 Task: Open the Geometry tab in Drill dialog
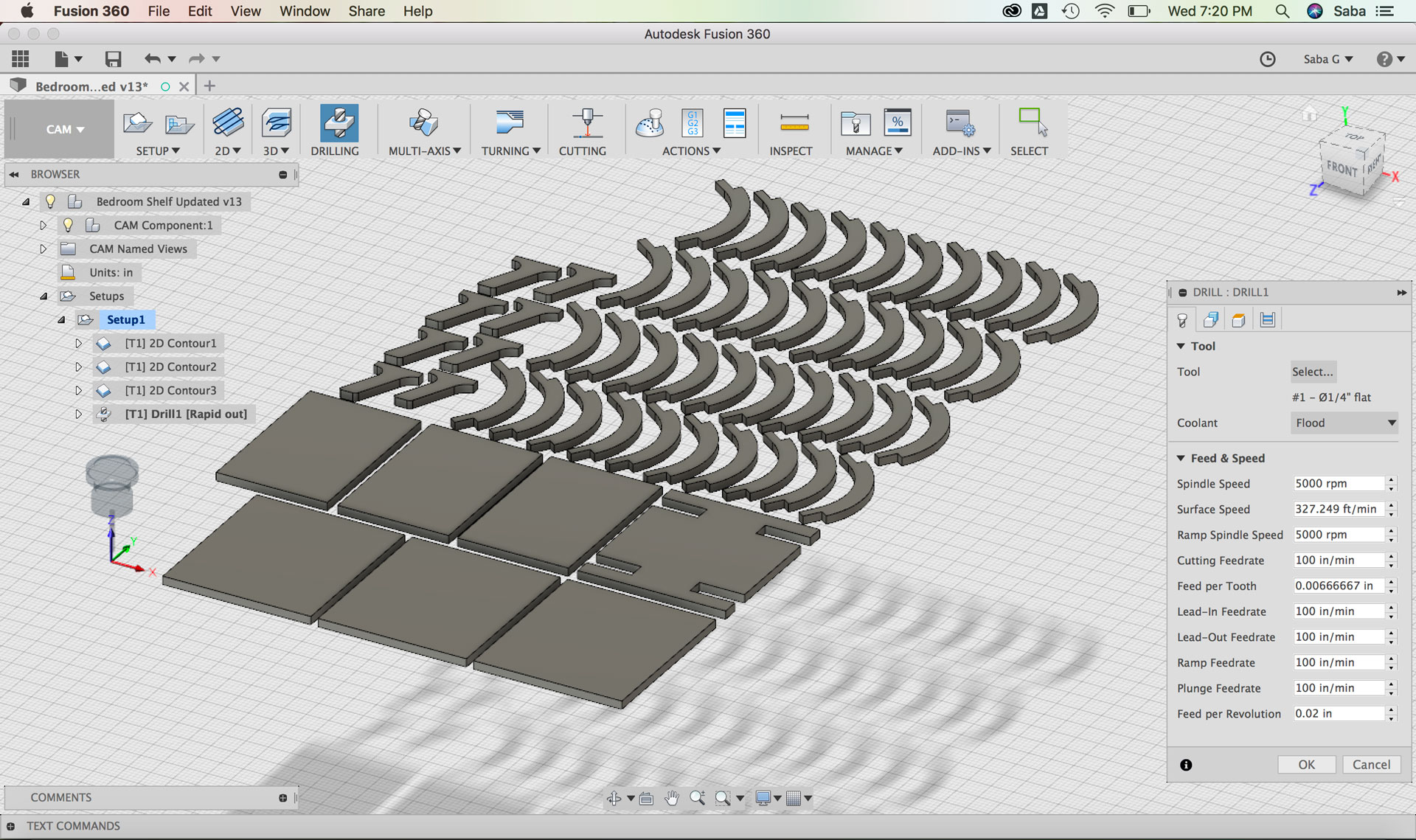coord(1210,319)
